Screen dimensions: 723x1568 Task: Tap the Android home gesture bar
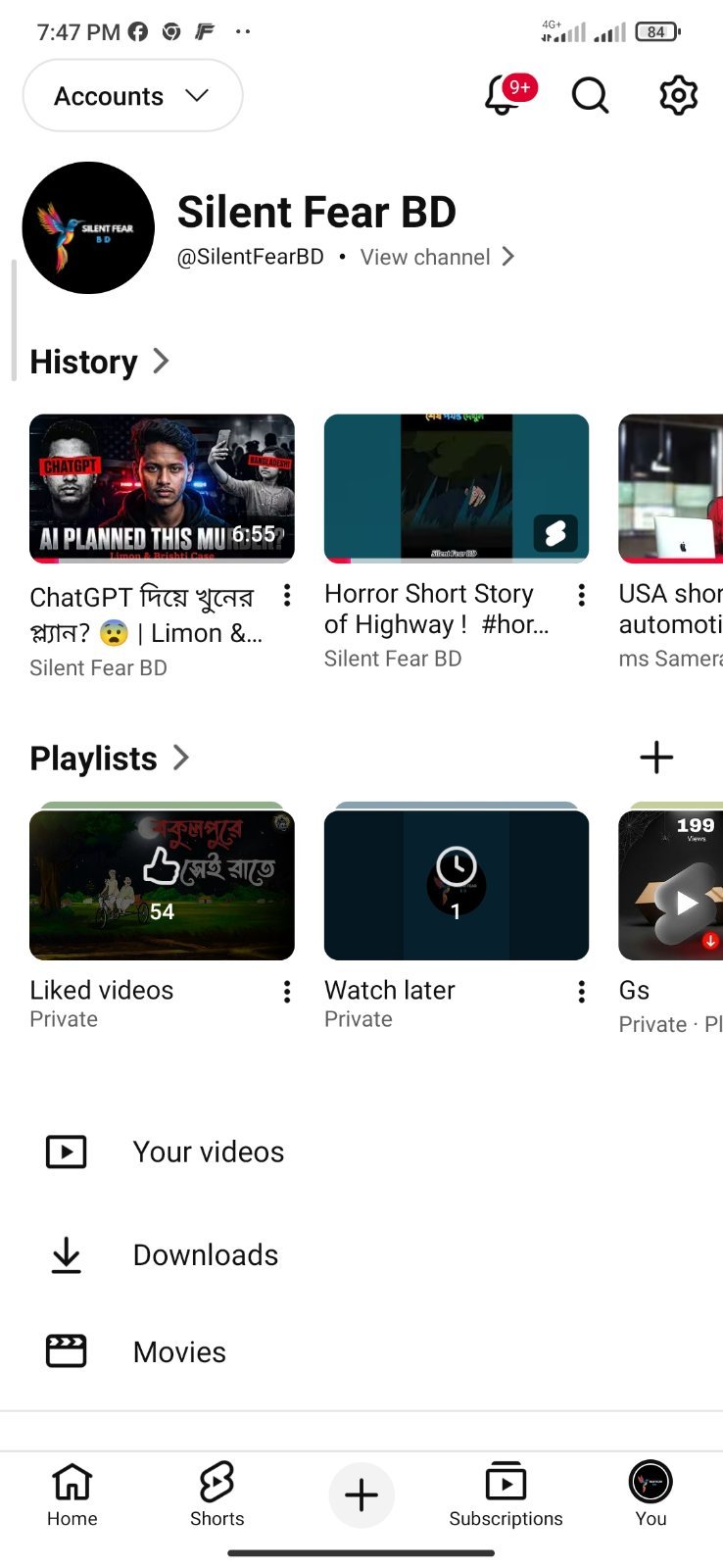pos(361,1552)
